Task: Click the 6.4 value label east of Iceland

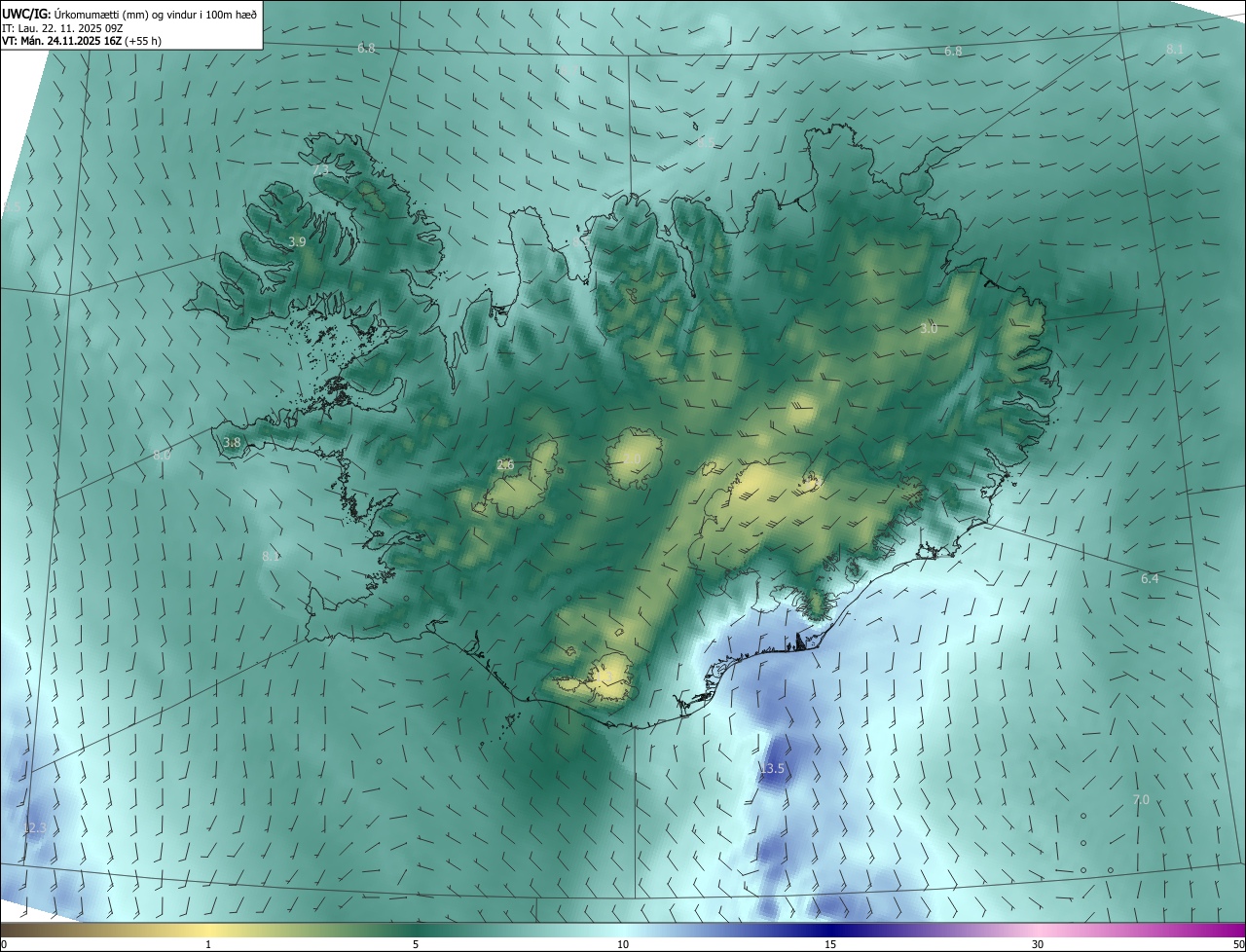Action: click(x=1150, y=578)
